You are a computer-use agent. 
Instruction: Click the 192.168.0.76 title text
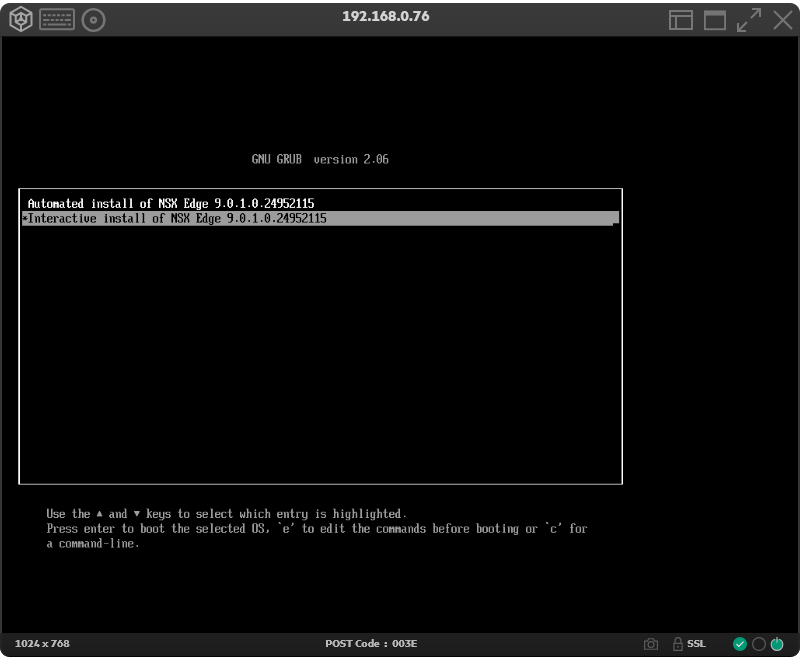385,16
